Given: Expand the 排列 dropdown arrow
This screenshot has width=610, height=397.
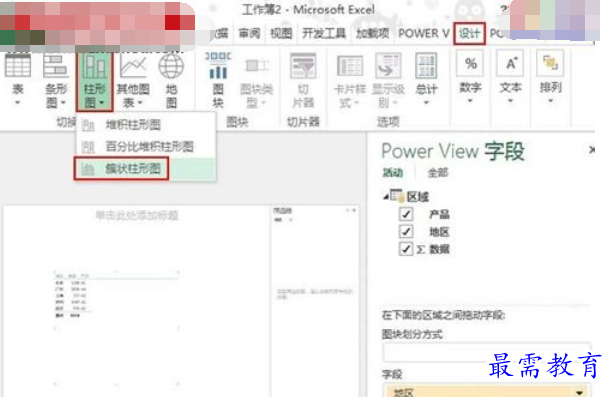Looking at the screenshot, I should point(550,101).
